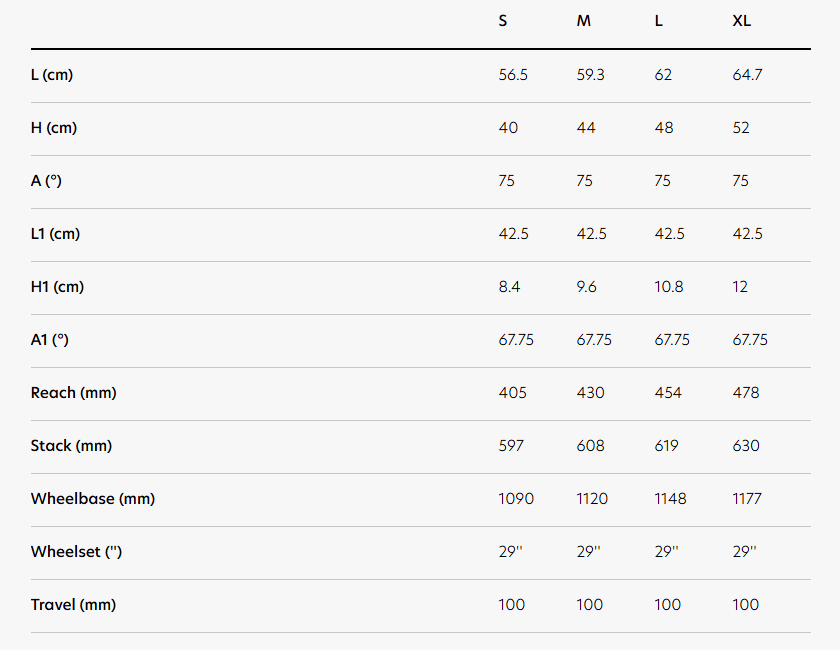
Task: Click the XL size column header
Action: (741, 21)
